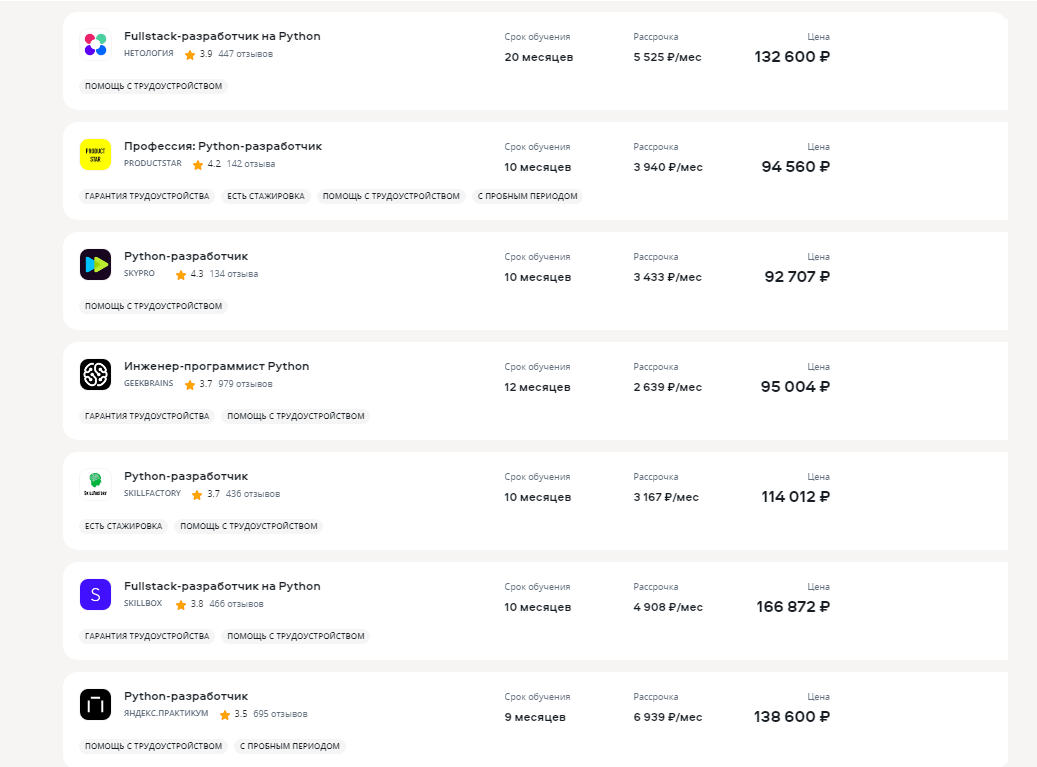Open GeekBrains 979 отзывов reviews
Viewport: 1037px width, 767px height.
pos(245,384)
